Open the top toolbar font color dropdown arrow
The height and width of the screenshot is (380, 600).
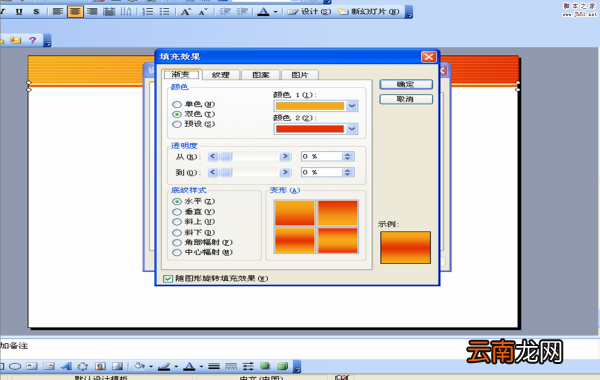pyautogui.click(x=275, y=12)
